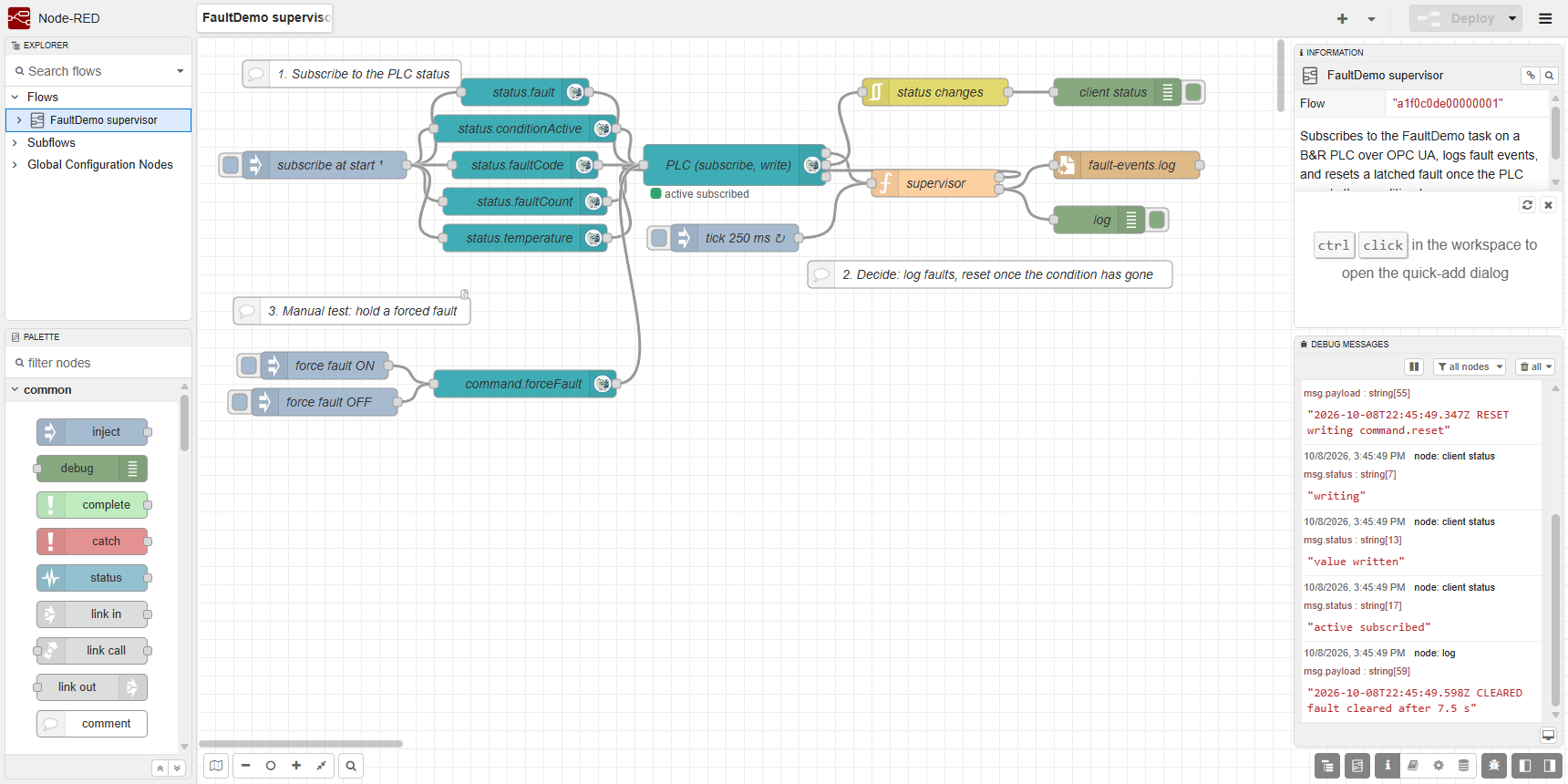Trigger the force fault ON inject button
Image resolution: width=1568 pixels, height=784 pixels.
pyautogui.click(x=248, y=366)
